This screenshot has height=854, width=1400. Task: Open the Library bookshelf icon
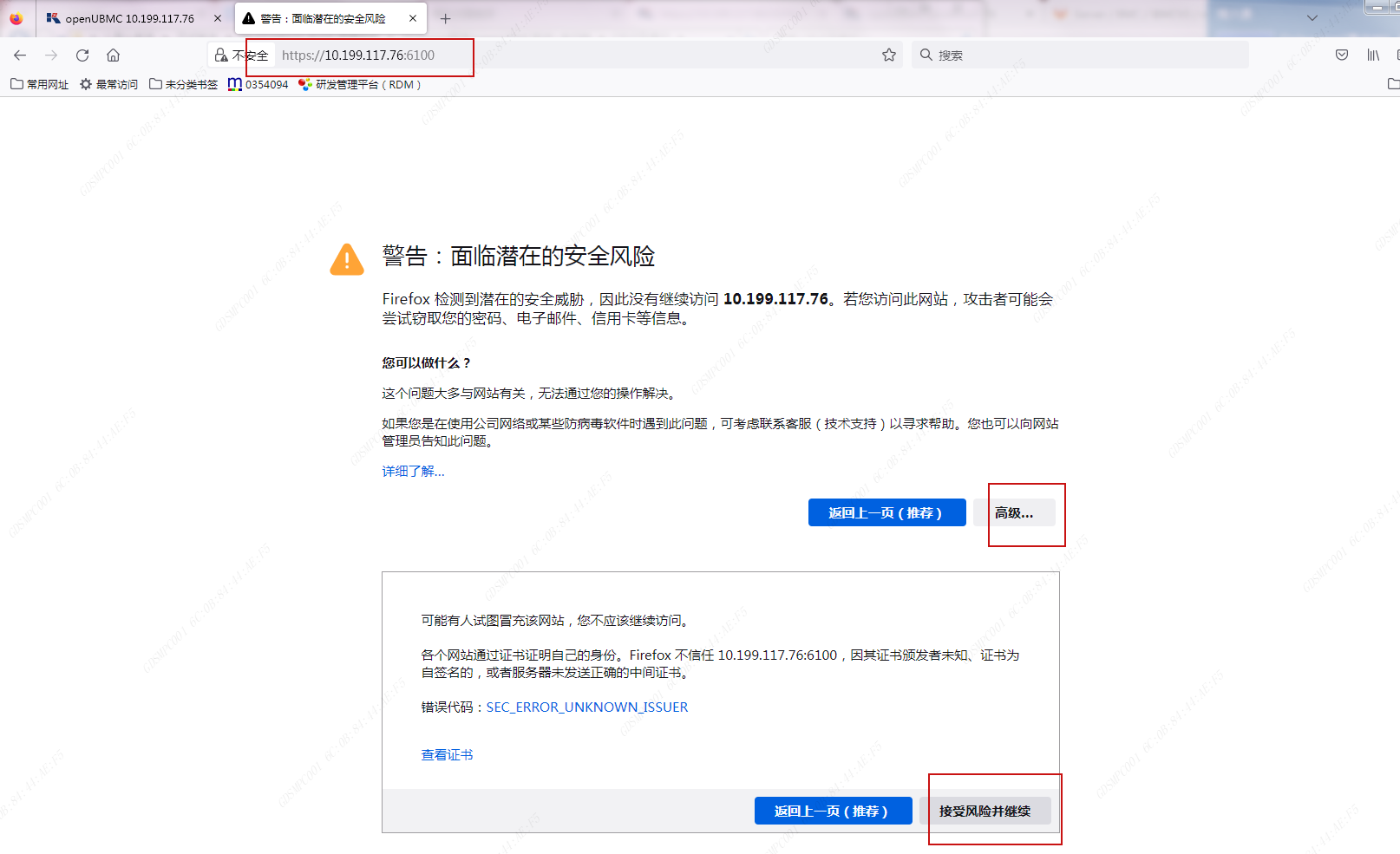1373,55
